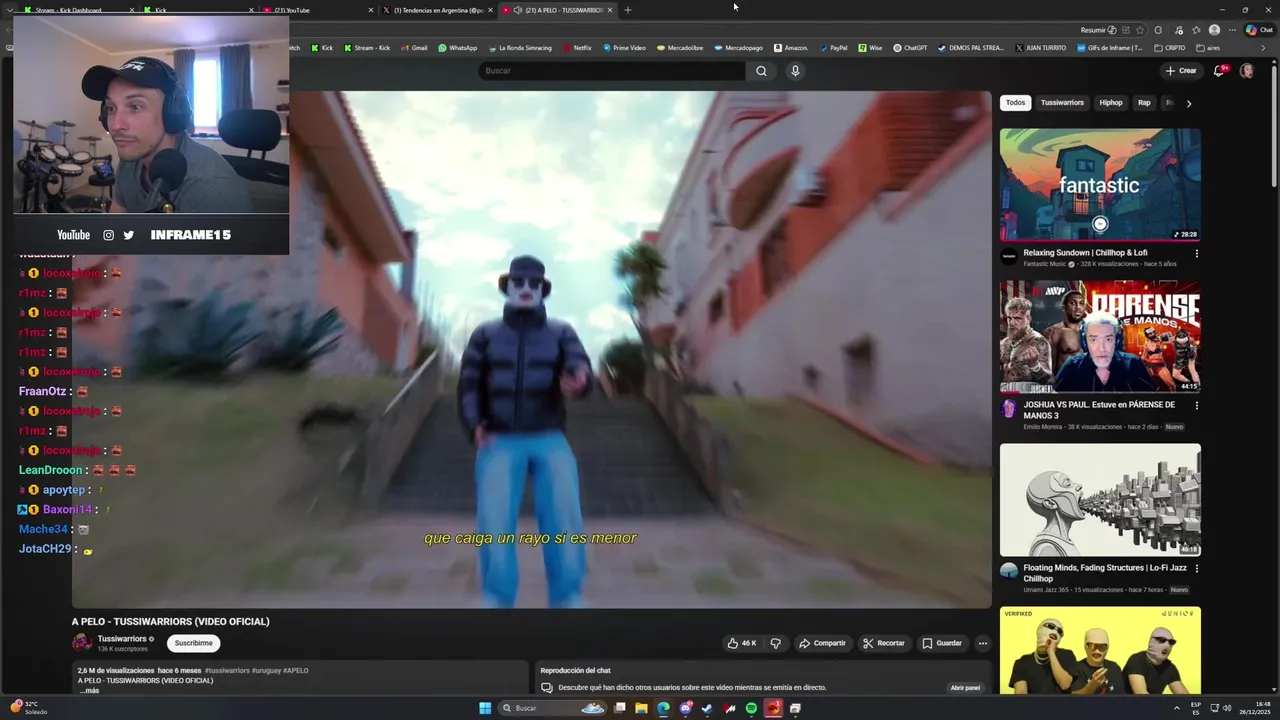
Task: Open Microsoft Edge from the taskbar
Action: click(x=663, y=708)
